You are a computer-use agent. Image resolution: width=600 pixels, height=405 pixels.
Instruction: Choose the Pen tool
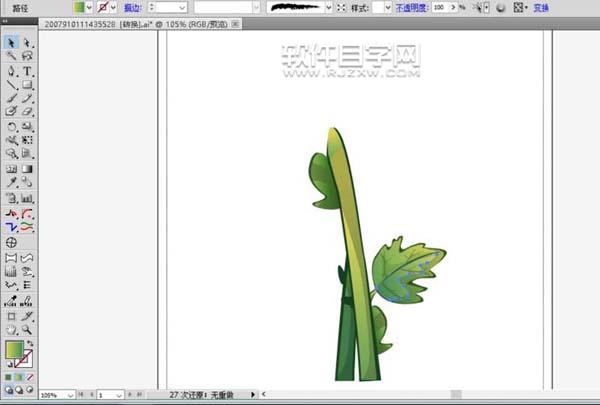pyautogui.click(x=11, y=71)
